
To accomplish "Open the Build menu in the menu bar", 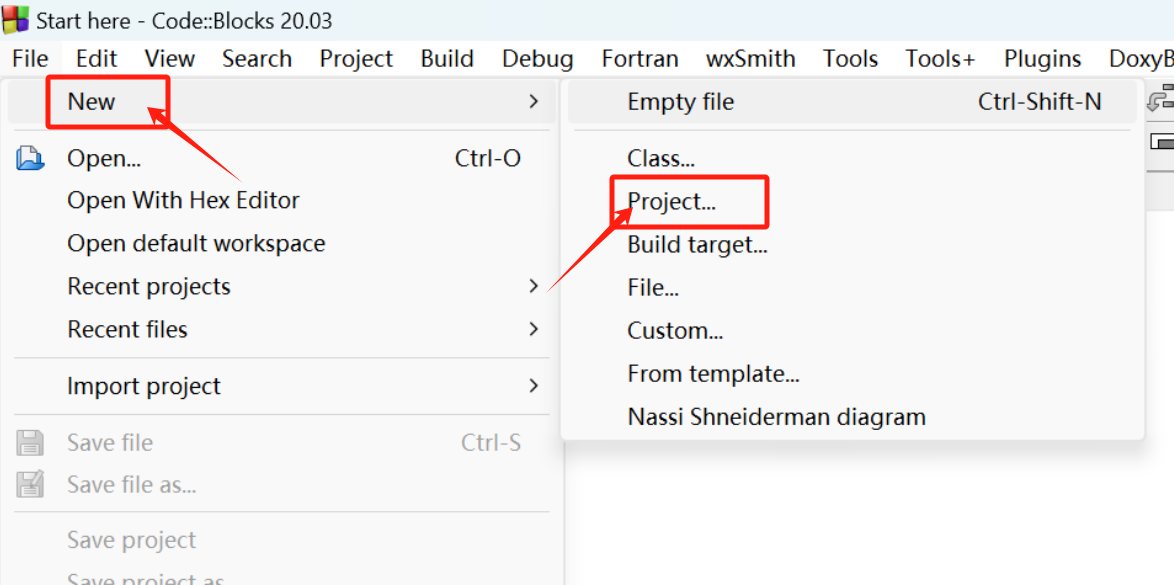I will [x=447, y=58].
